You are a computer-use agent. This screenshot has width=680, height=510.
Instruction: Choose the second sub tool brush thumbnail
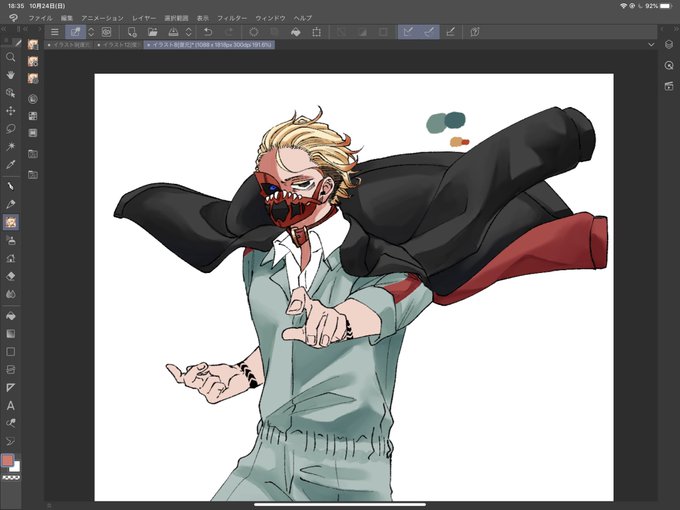point(33,62)
